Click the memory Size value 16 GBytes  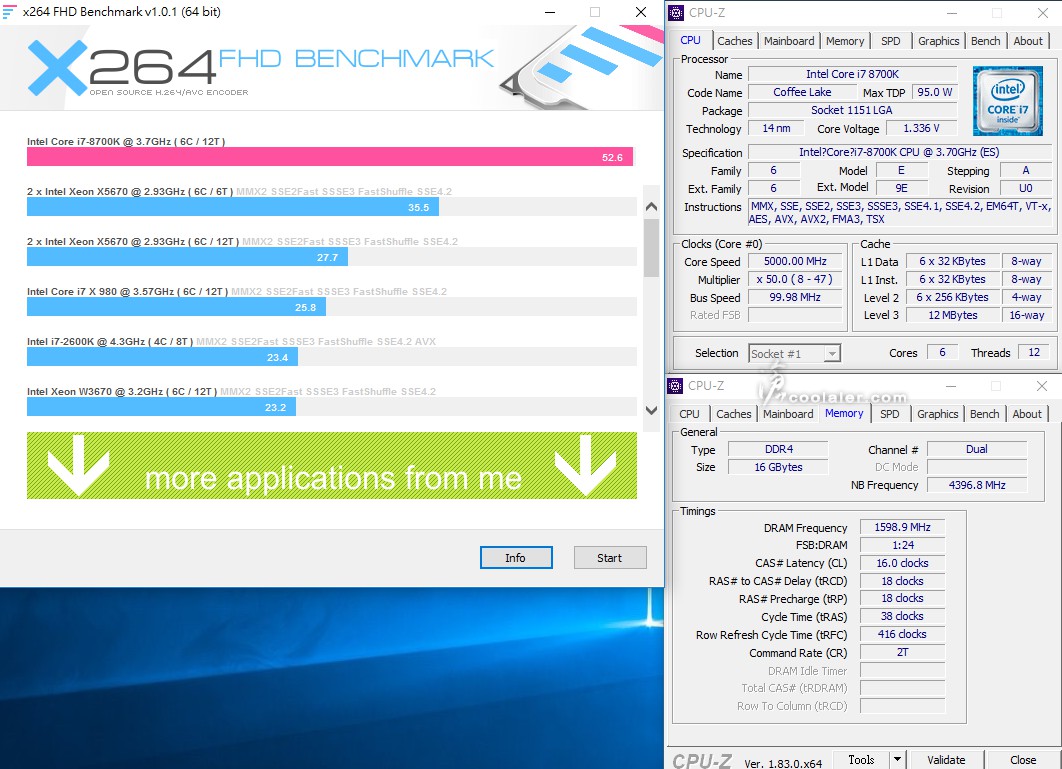[x=778, y=467]
